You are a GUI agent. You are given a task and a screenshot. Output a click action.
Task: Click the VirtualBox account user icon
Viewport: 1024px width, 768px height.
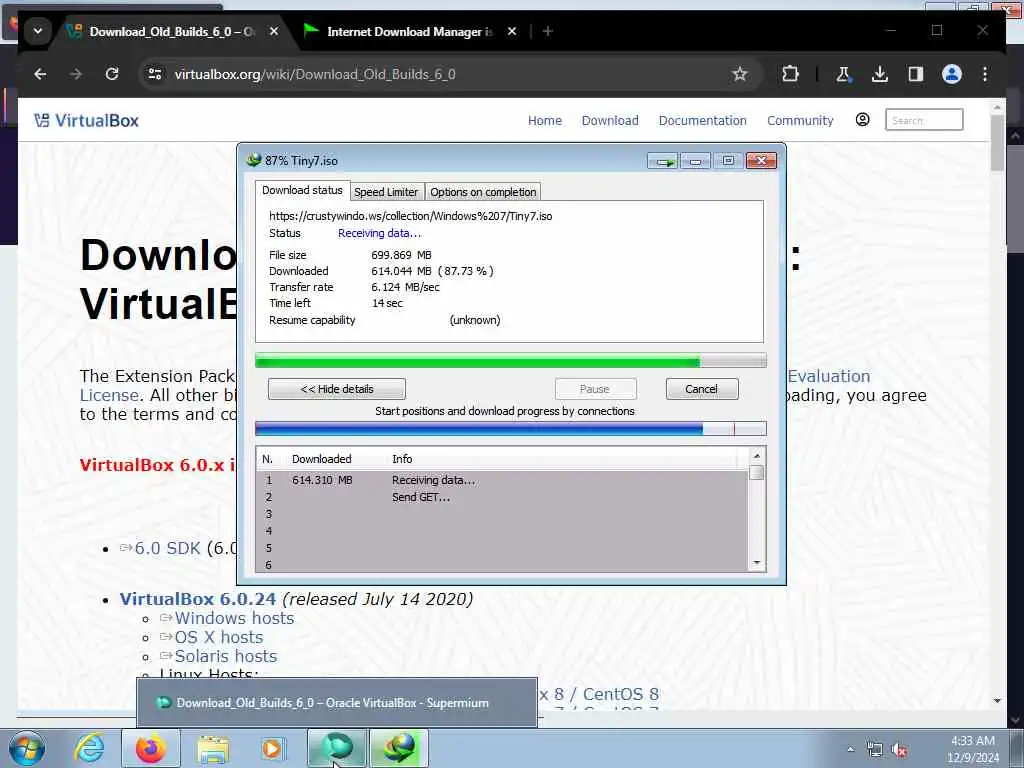[862, 120]
